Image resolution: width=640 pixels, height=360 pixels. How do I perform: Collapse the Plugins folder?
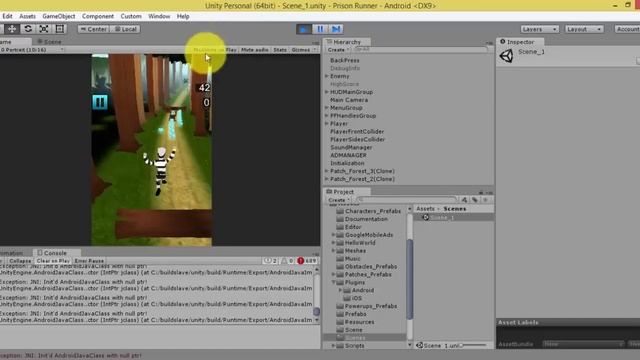click(x=333, y=282)
